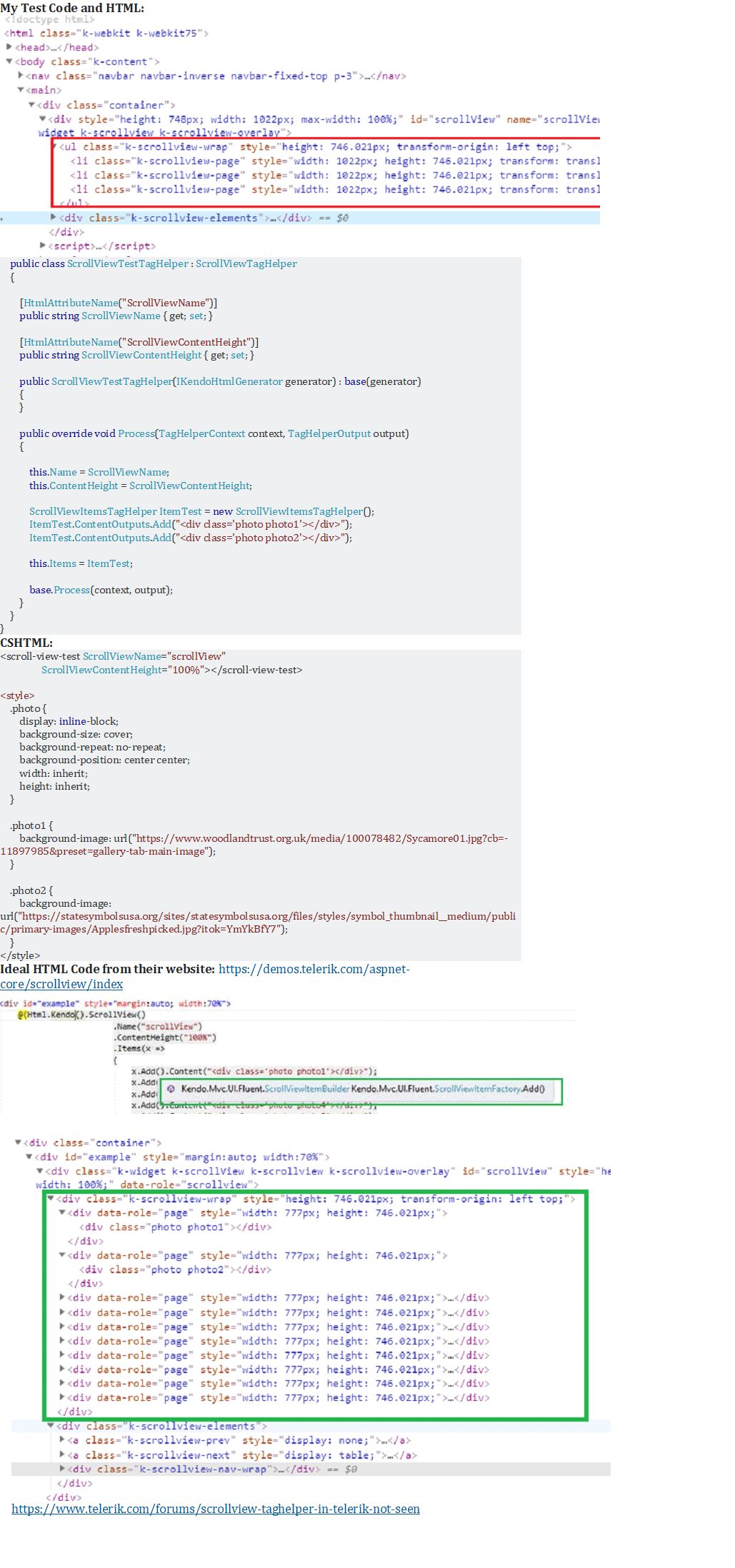This screenshot has height=1568, width=735.
Task: Click the method icon in the IntelliSense tooltip
Action: (x=171, y=1089)
